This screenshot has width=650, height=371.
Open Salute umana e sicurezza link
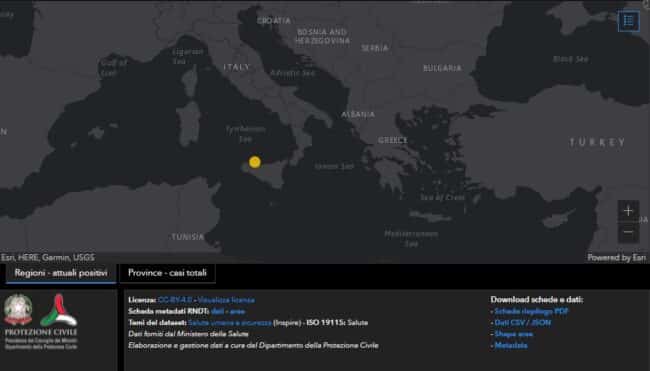point(230,323)
